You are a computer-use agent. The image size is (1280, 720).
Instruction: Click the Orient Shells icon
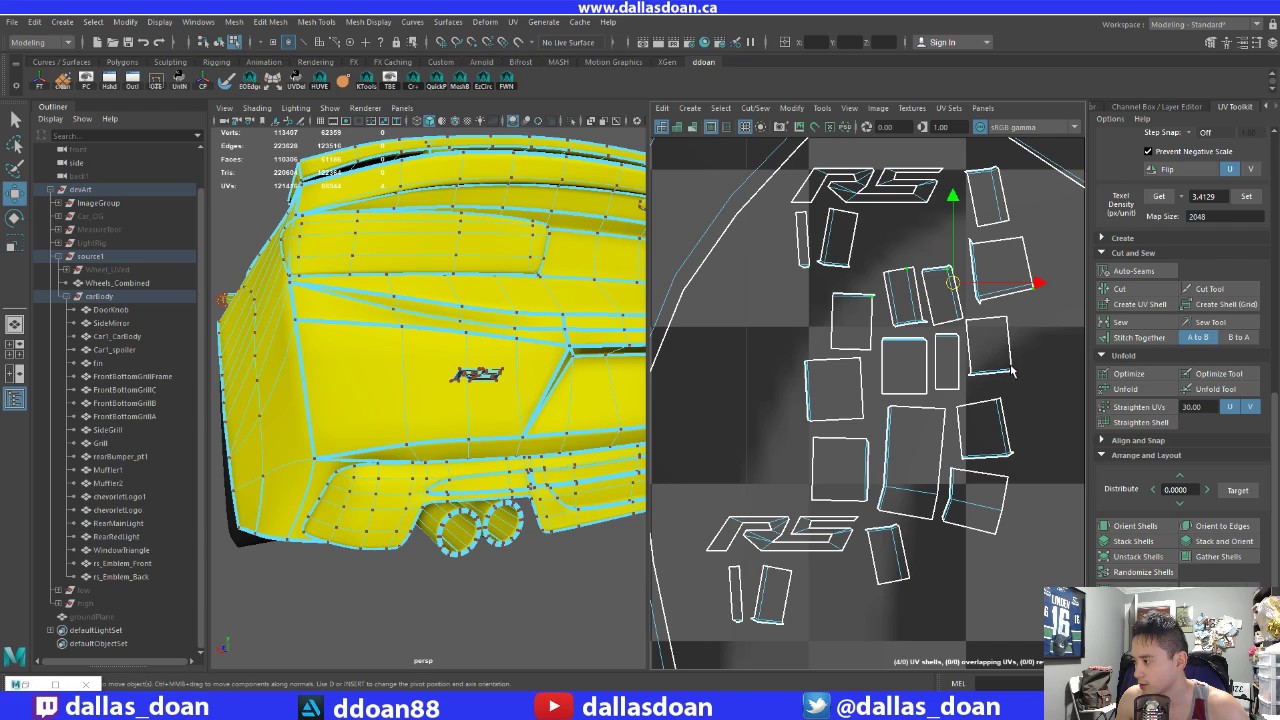(1104, 526)
